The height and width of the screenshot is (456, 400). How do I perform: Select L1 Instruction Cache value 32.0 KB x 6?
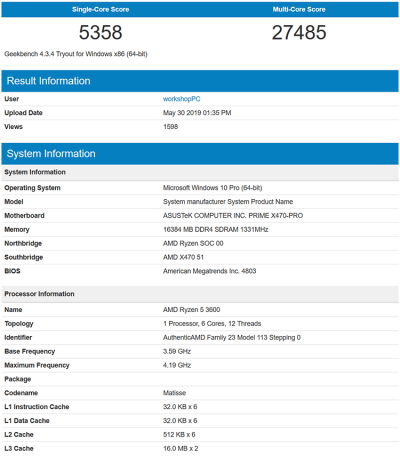point(180,407)
